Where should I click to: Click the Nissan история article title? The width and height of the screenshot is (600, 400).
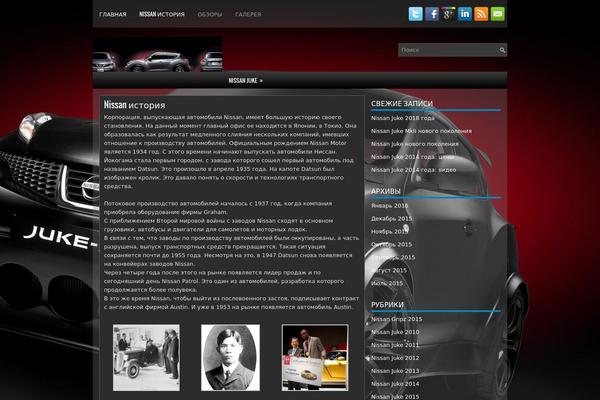tap(134, 105)
